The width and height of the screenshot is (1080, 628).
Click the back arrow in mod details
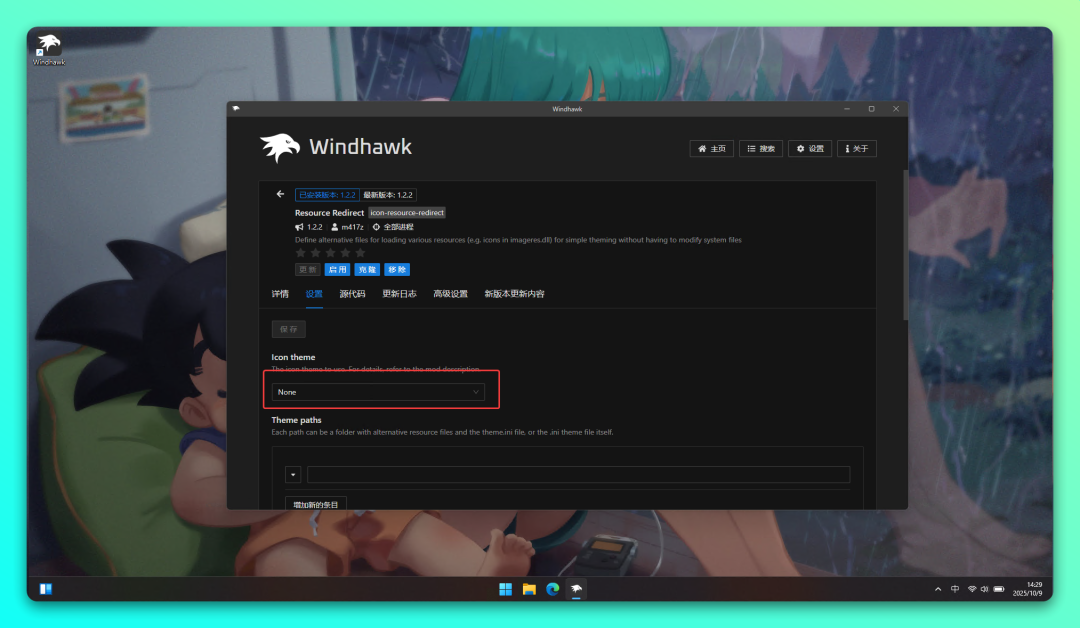[x=280, y=194]
